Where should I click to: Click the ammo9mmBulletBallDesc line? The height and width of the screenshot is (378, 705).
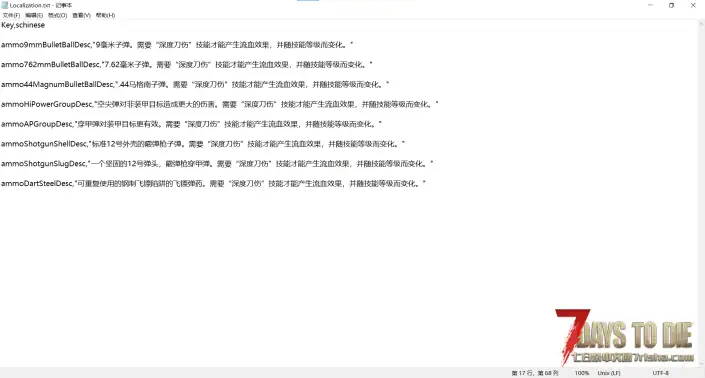point(177,45)
